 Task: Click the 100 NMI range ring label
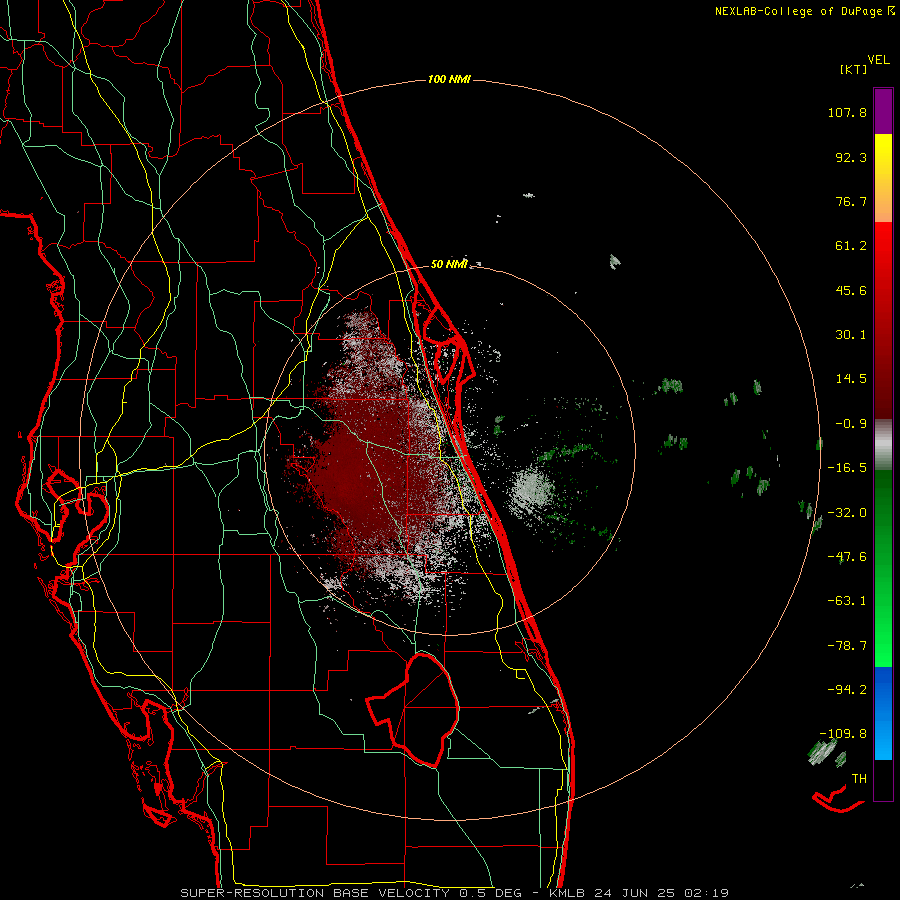pyautogui.click(x=449, y=79)
